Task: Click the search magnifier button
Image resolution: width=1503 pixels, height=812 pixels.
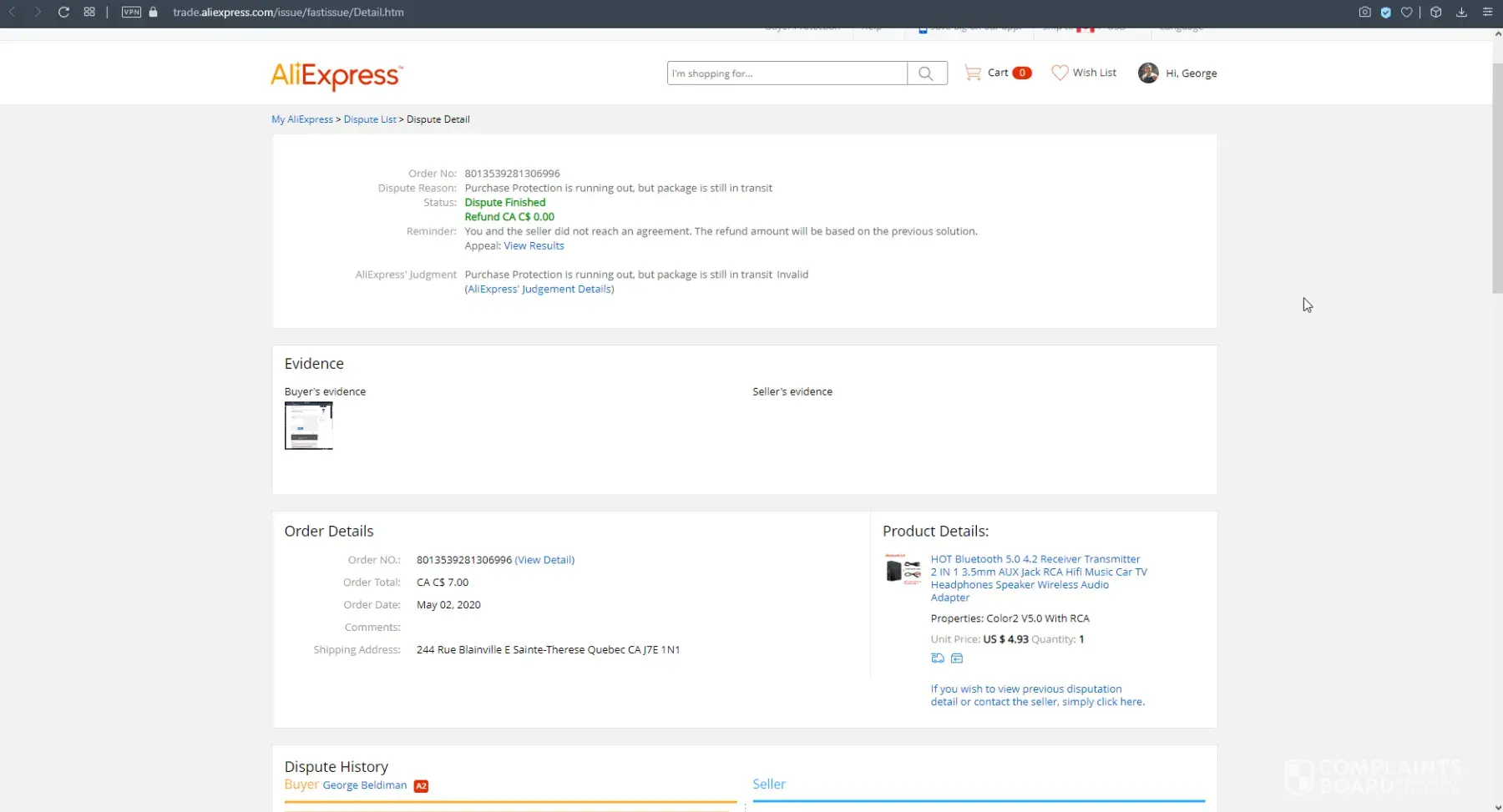Action: (x=926, y=73)
